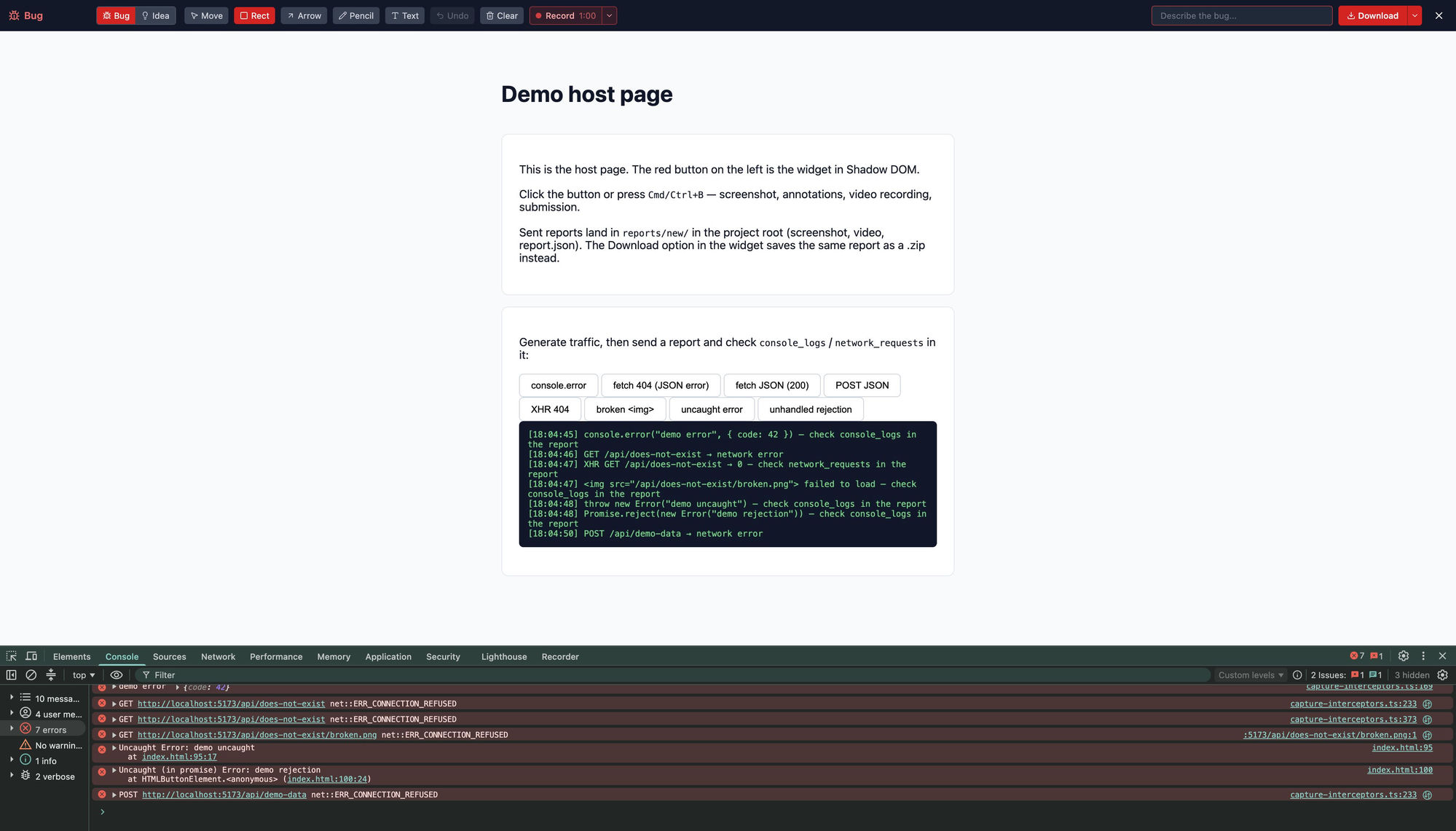Image resolution: width=1456 pixels, height=831 pixels.
Task: Click network request icon on broken.png:1 row
Action: click(1428, 735)
